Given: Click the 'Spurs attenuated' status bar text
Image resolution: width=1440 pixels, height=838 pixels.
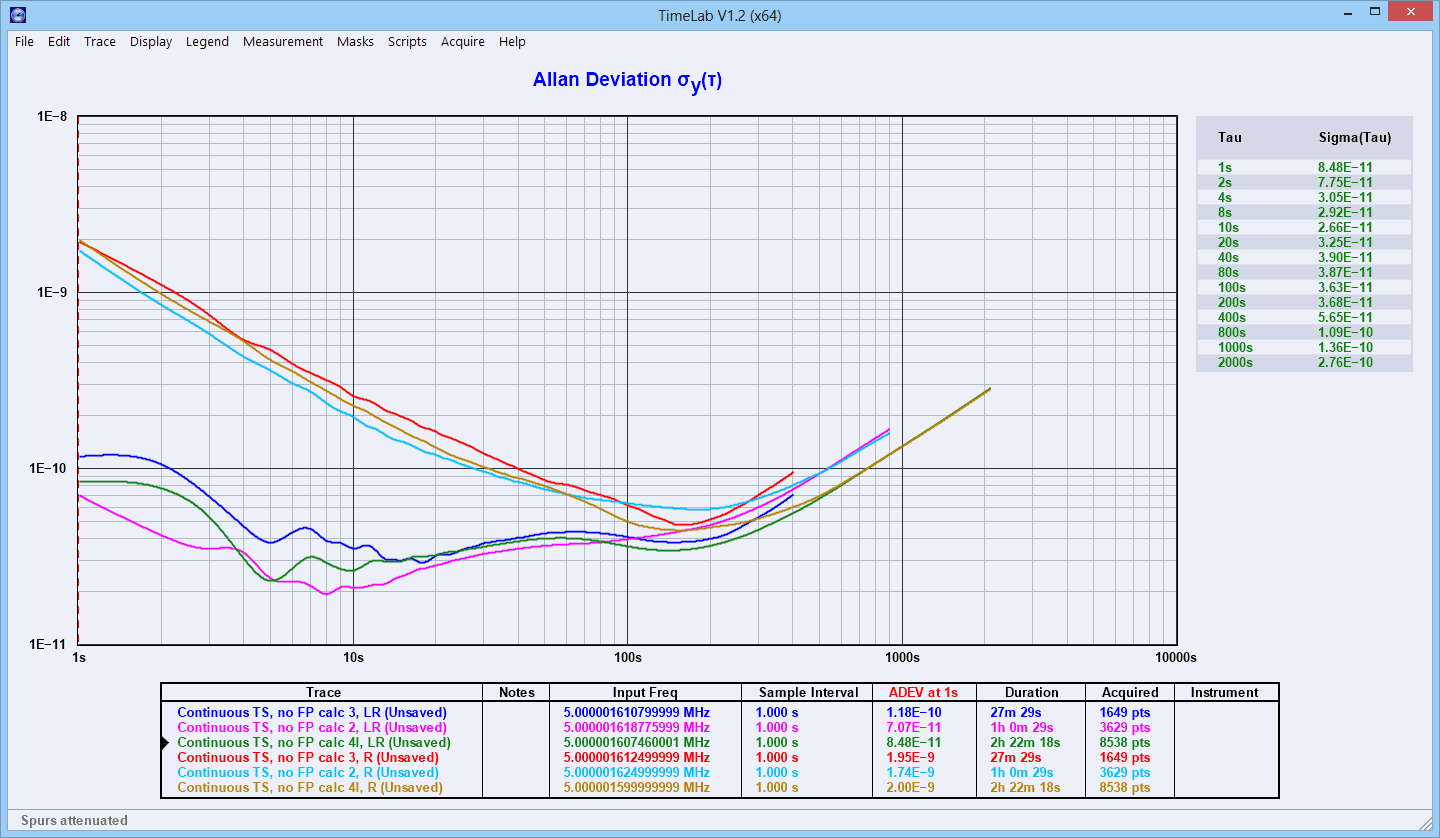Looking at the screenshot, I should 74,820.
